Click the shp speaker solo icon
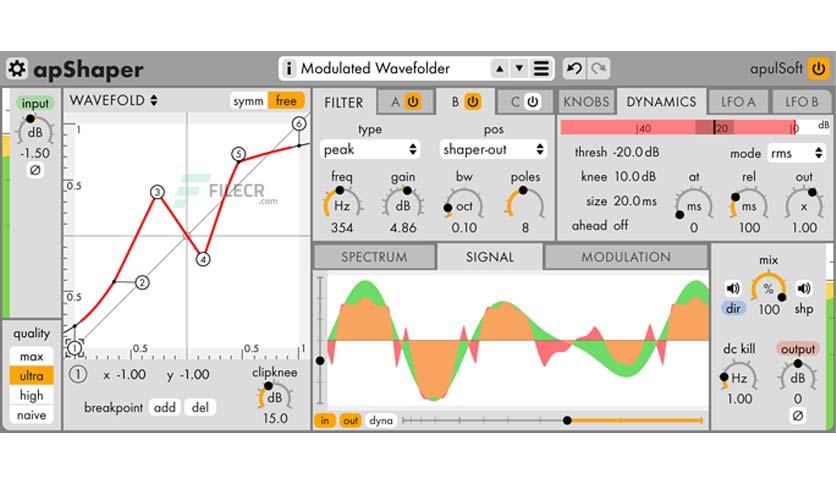 tap(803, 288)
